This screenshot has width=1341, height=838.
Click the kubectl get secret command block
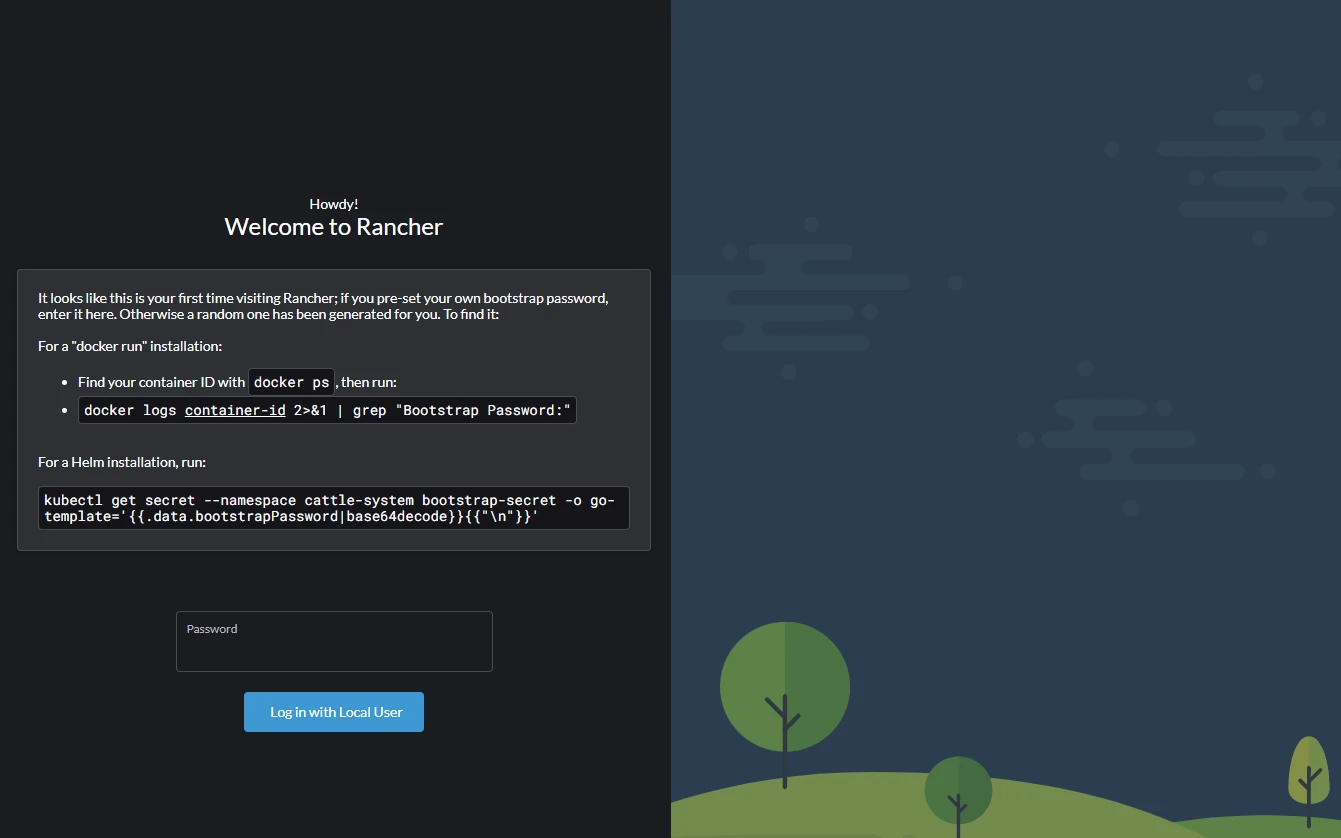coord(334,508)
